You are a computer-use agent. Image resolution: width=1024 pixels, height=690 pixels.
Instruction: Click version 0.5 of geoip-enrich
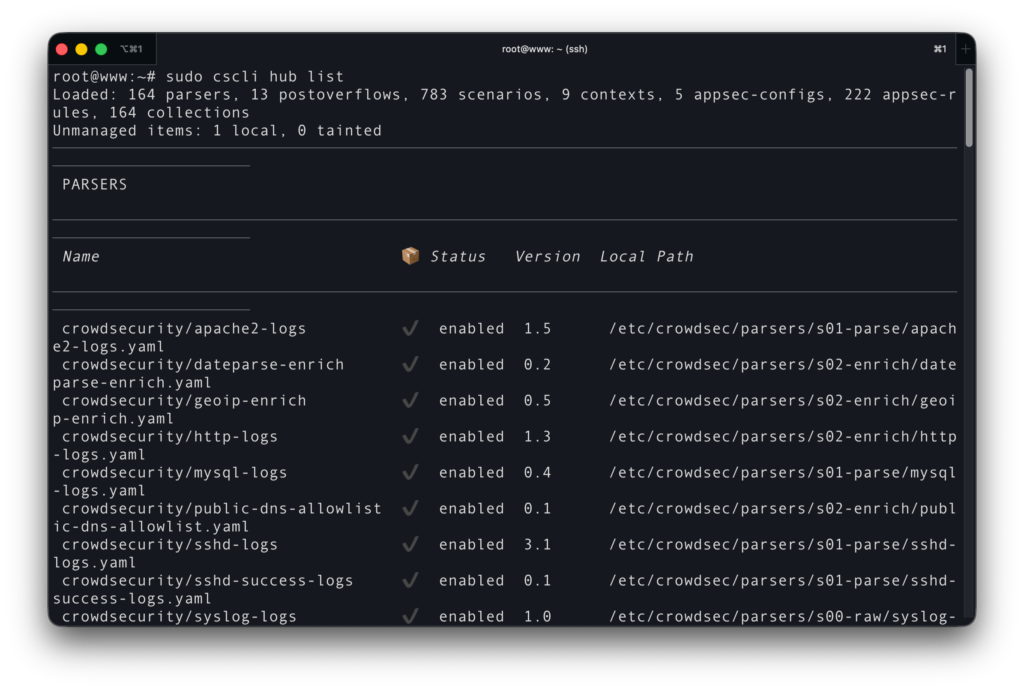(537, 400)
